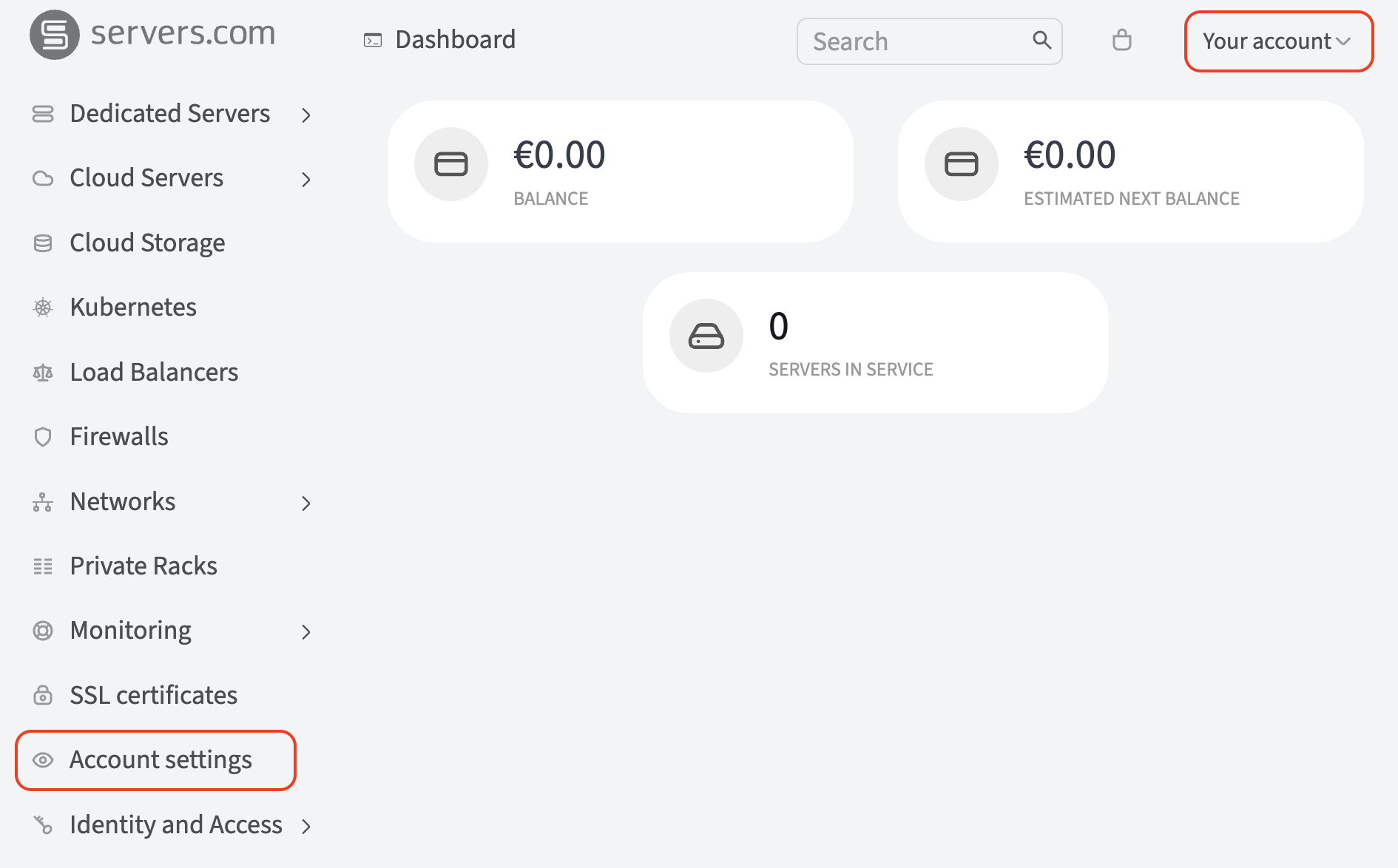
Task: Click the servers.com brand text
Action: pyautogui.click(x=183, y=33)
